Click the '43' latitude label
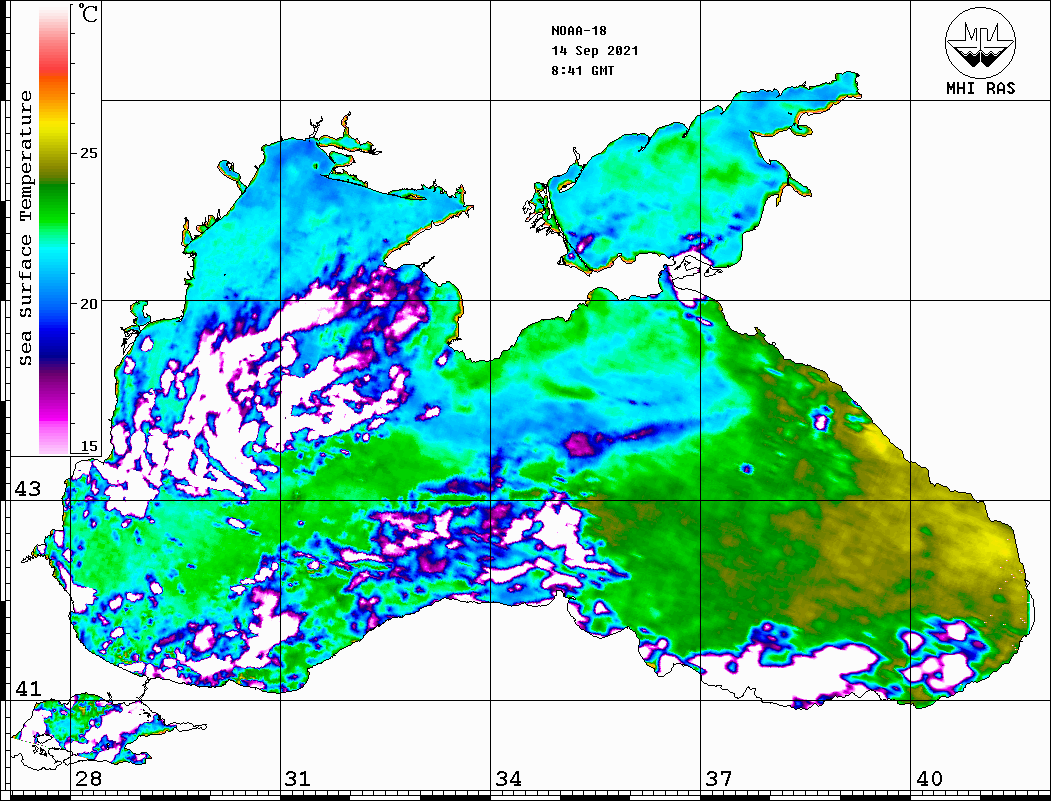This screenshot has height=801, width=1051. point(27,489)
